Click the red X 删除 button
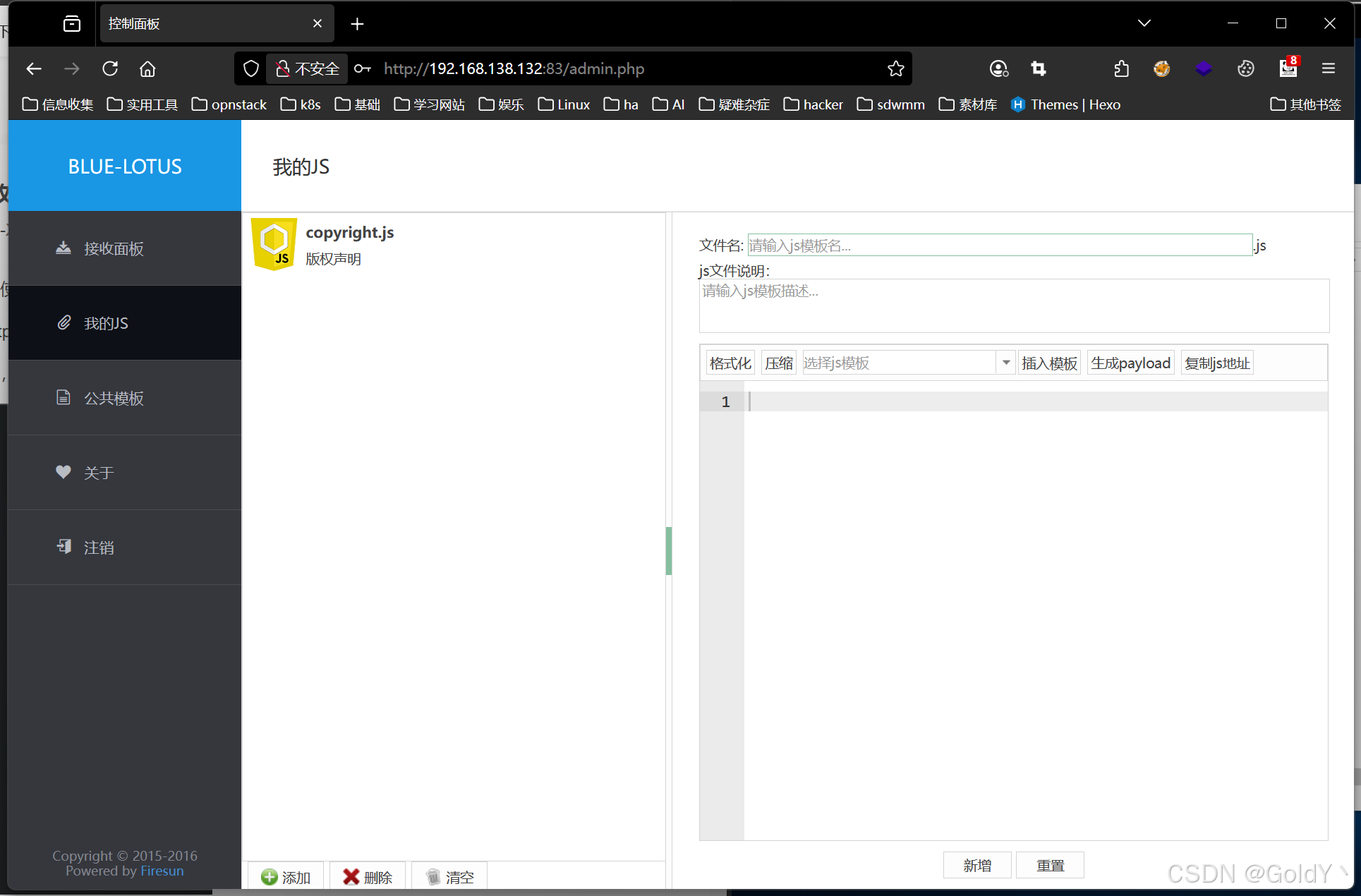 [368, 877]
